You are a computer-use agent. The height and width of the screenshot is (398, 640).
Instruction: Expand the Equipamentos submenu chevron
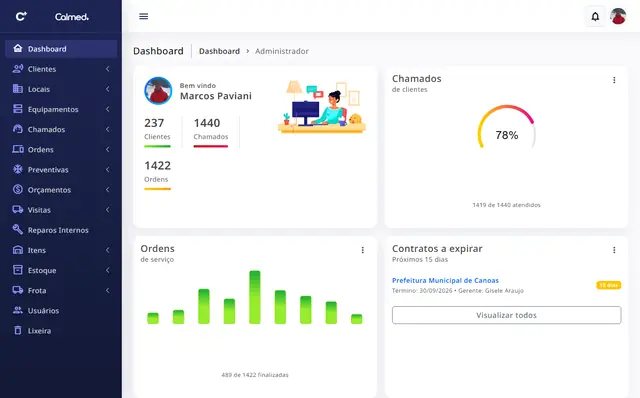(108, 109)
